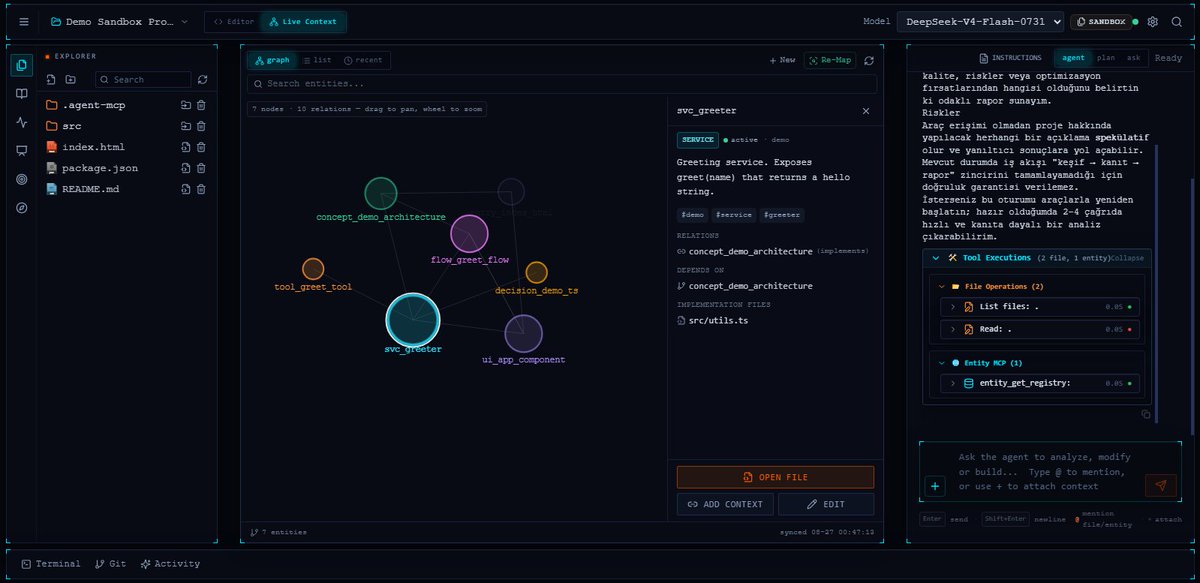This screenshot has width=1200, height=583.
Task: Open the compass icon in left sidebar
Action: coord(22,208)
